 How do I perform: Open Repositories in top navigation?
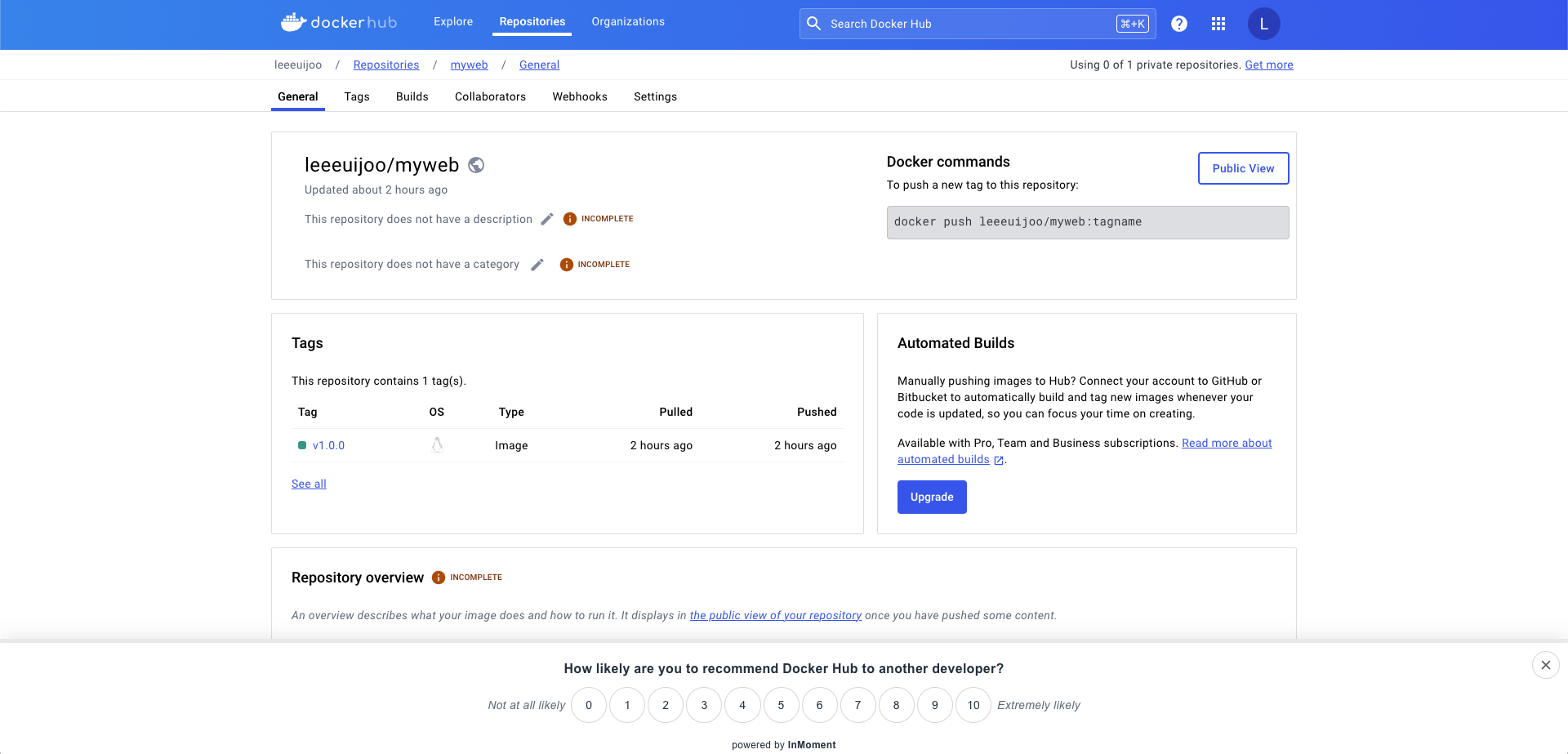pos(532,22)
